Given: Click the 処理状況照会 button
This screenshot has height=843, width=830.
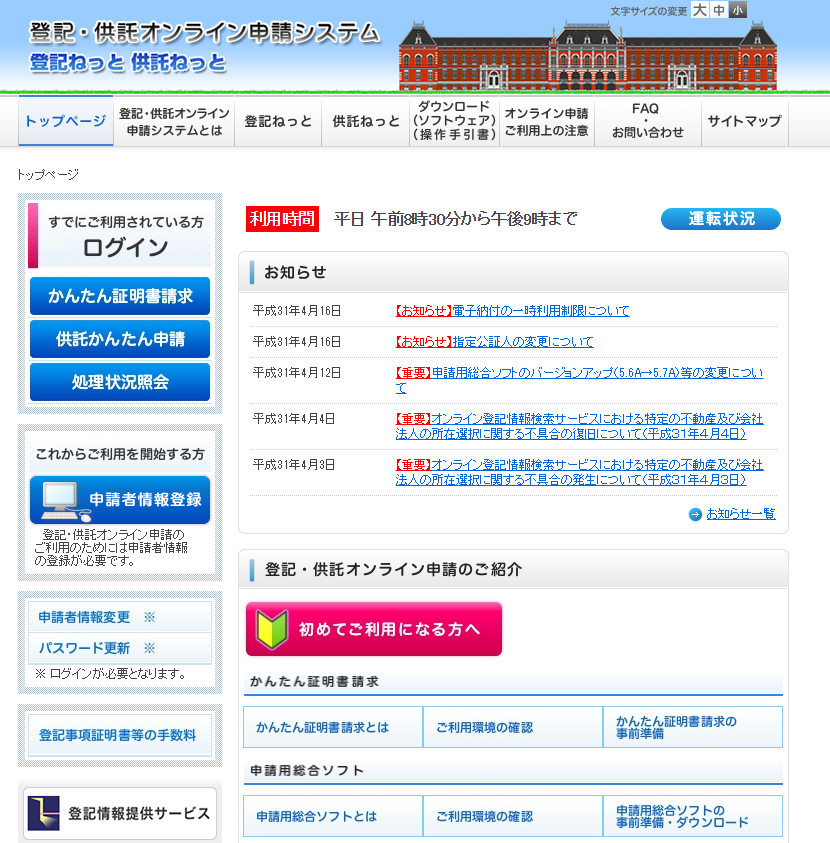Looking at the screenshot, I should click(120, 382).
